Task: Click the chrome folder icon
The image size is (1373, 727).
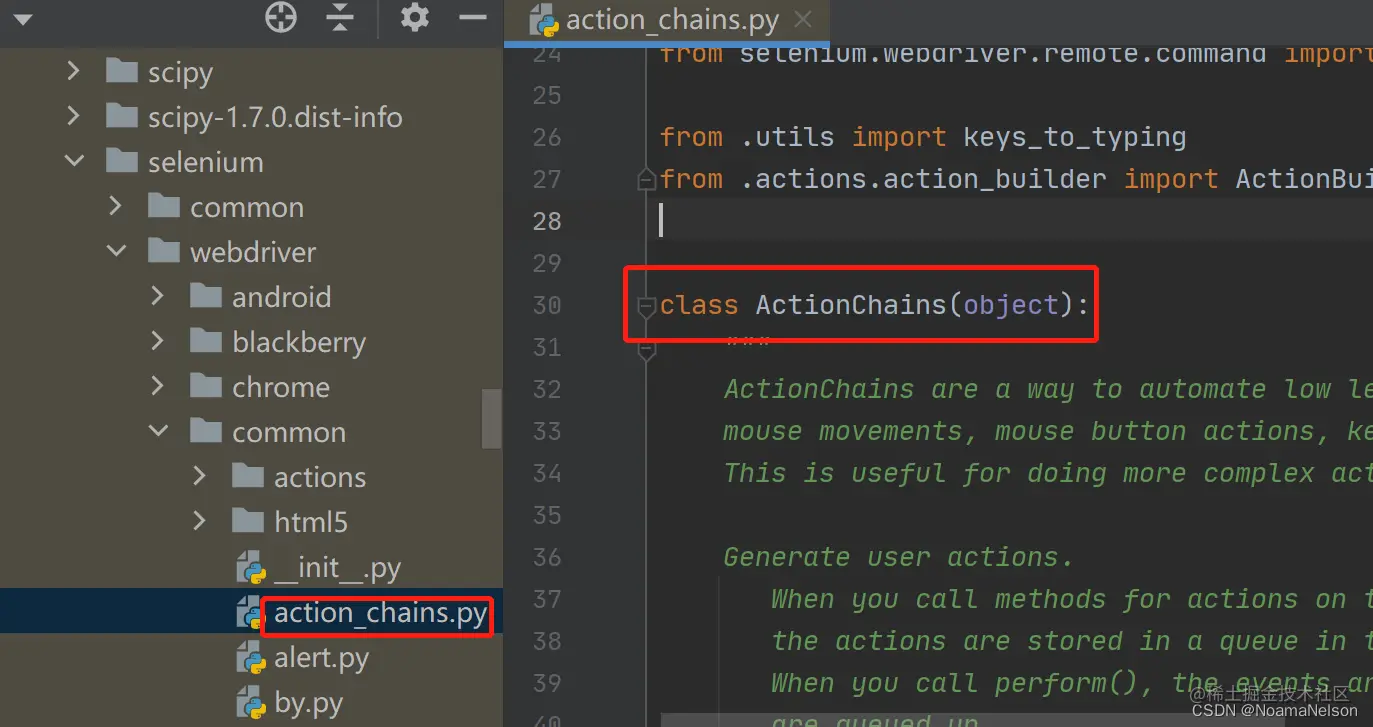Action: point(205,386)
